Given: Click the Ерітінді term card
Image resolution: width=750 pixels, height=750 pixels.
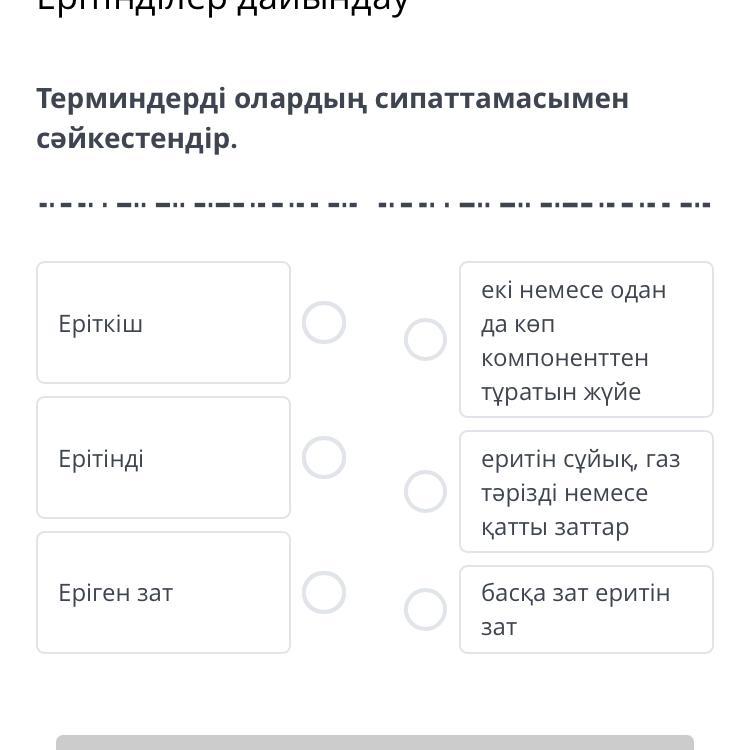Looking at the screenshot, I should [x=163, y=458].
